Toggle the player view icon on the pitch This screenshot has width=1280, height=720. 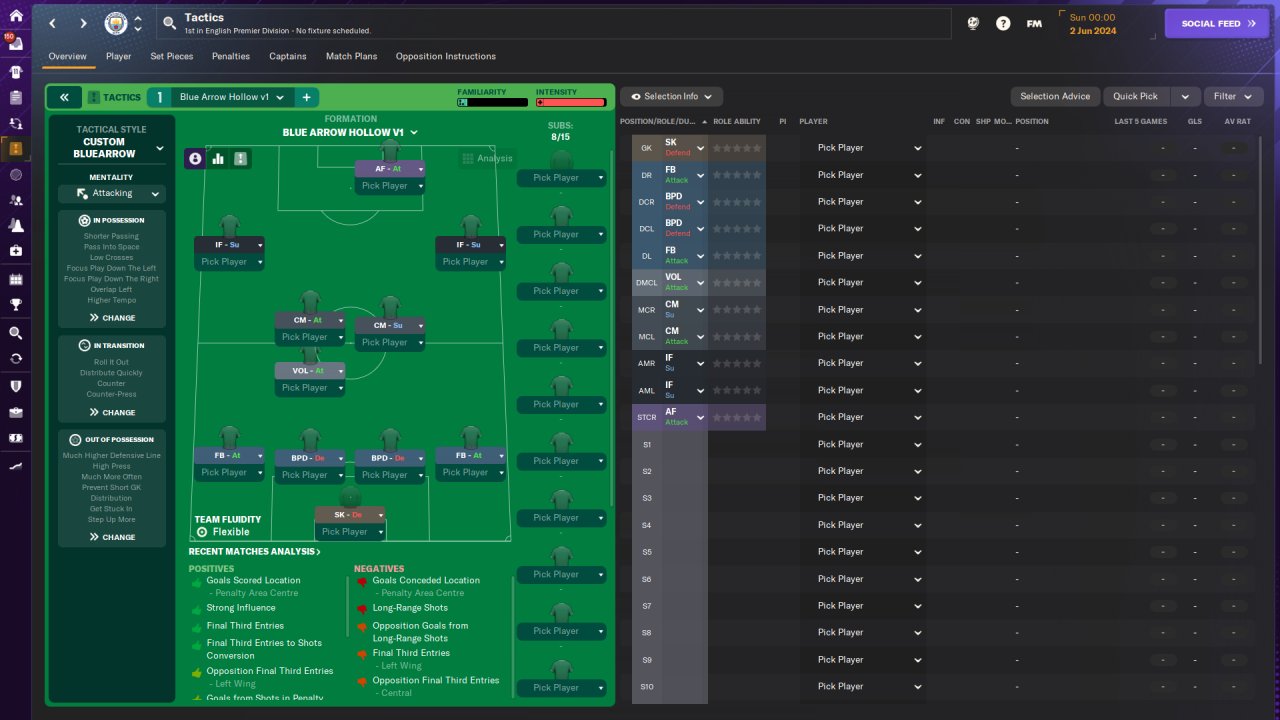tap(195, 158)
